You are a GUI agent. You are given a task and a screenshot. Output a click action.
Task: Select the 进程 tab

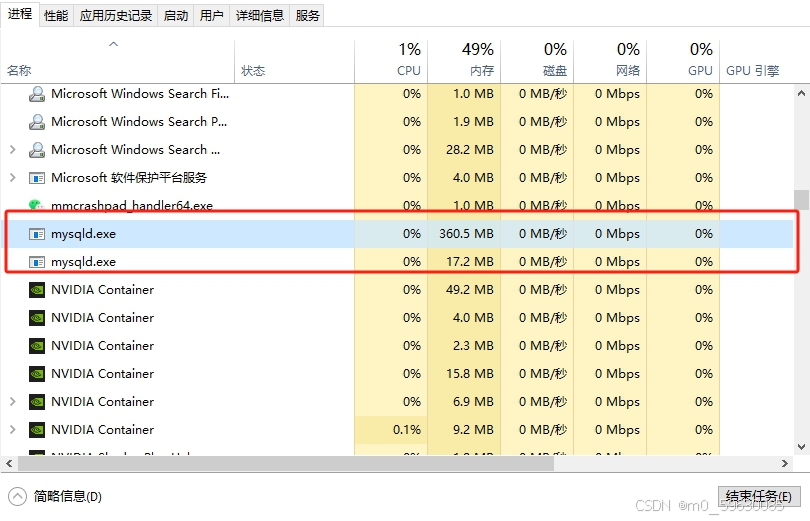coord(20,14)
